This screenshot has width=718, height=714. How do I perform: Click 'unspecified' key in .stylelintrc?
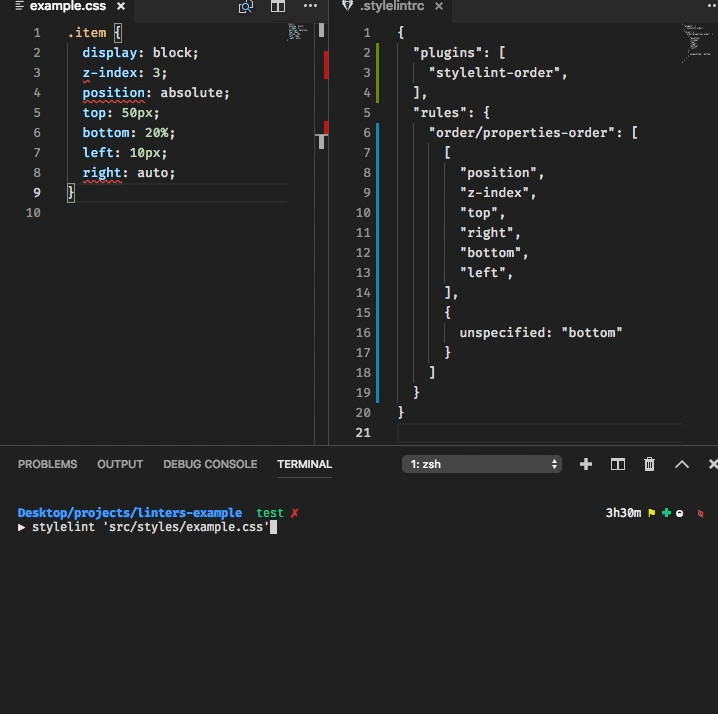tap(502, 333)
